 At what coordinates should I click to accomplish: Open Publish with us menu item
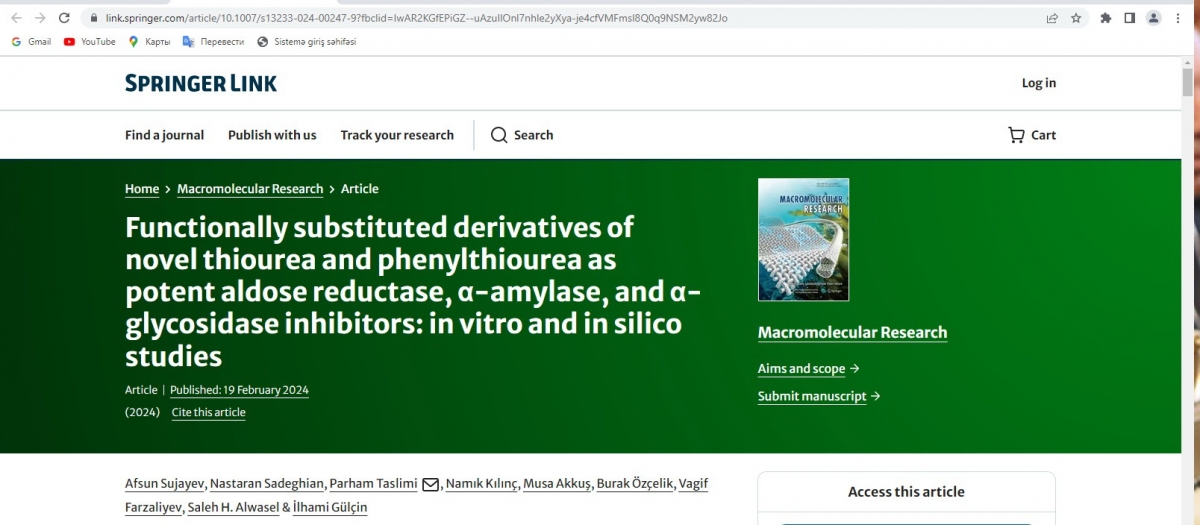point(272,135)
